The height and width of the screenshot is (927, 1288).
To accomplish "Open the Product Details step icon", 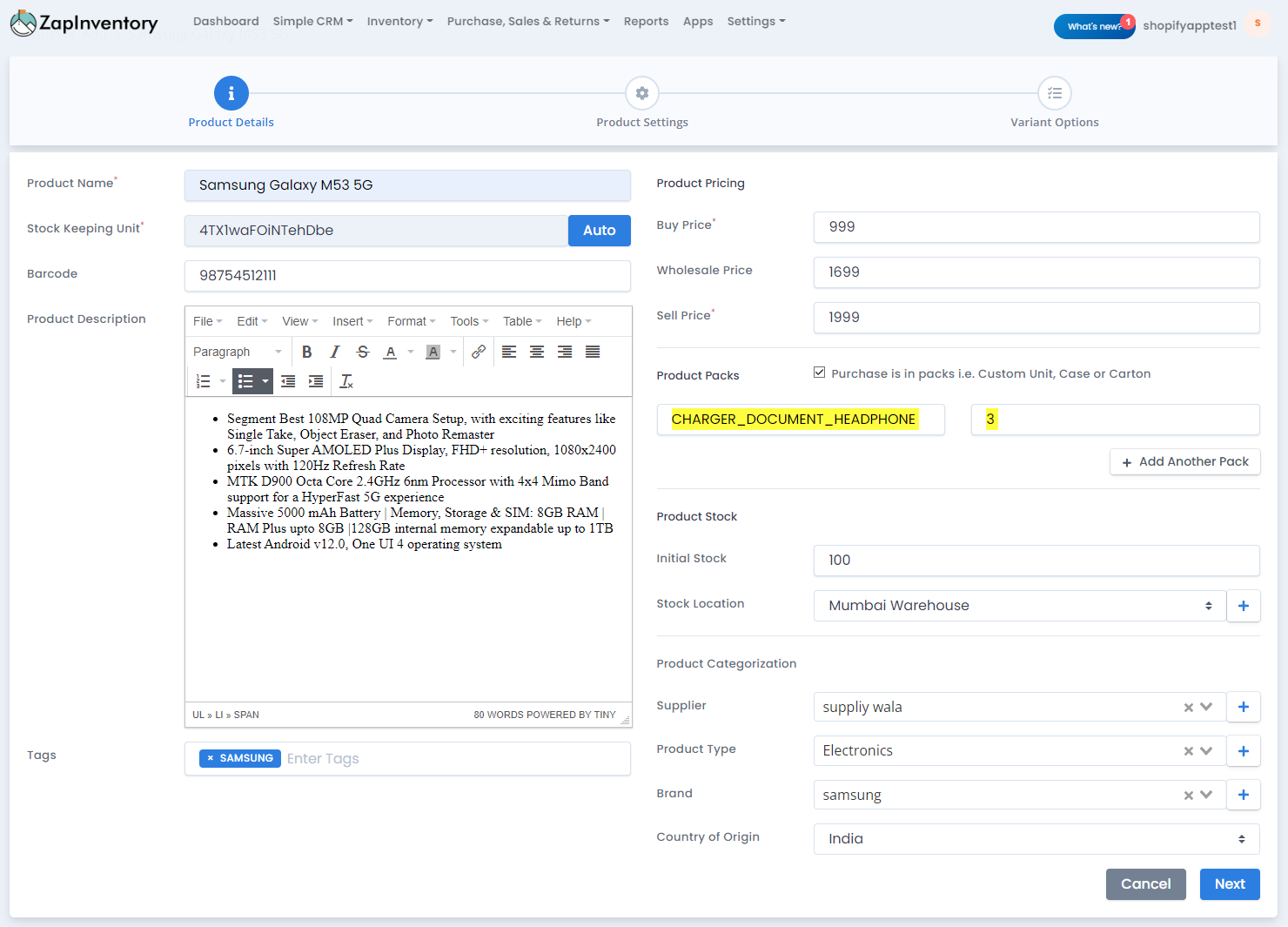I will [231, 93].
